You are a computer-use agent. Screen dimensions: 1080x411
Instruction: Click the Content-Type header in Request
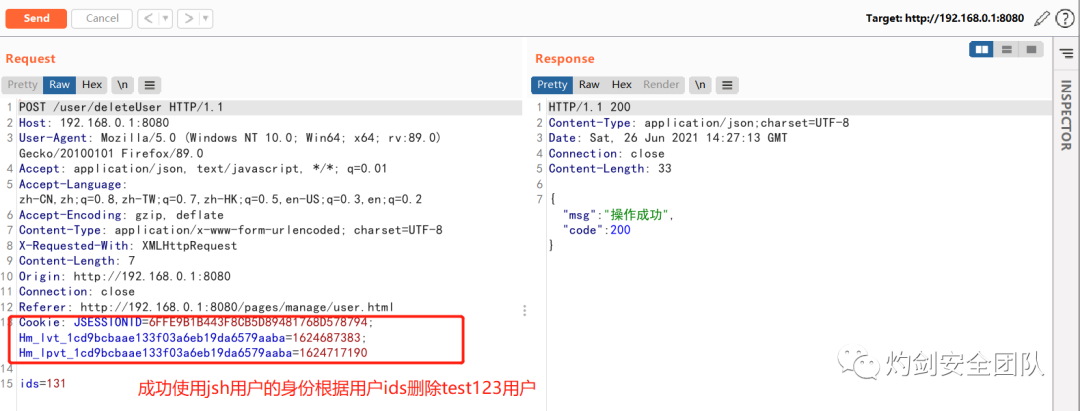click(x=231, y=230)
